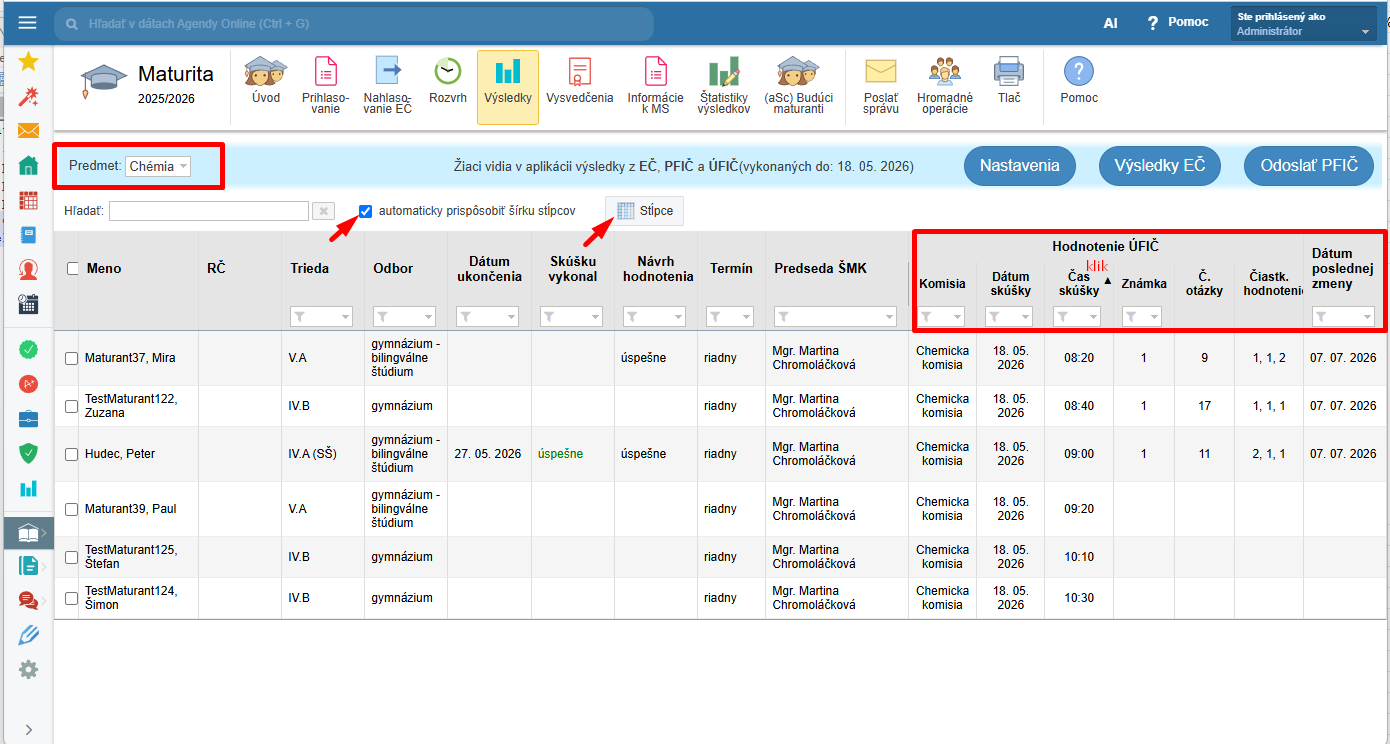Open the blue notebook sidebar icon
This screenshot has height=744, width=1390.
(28, 235)
